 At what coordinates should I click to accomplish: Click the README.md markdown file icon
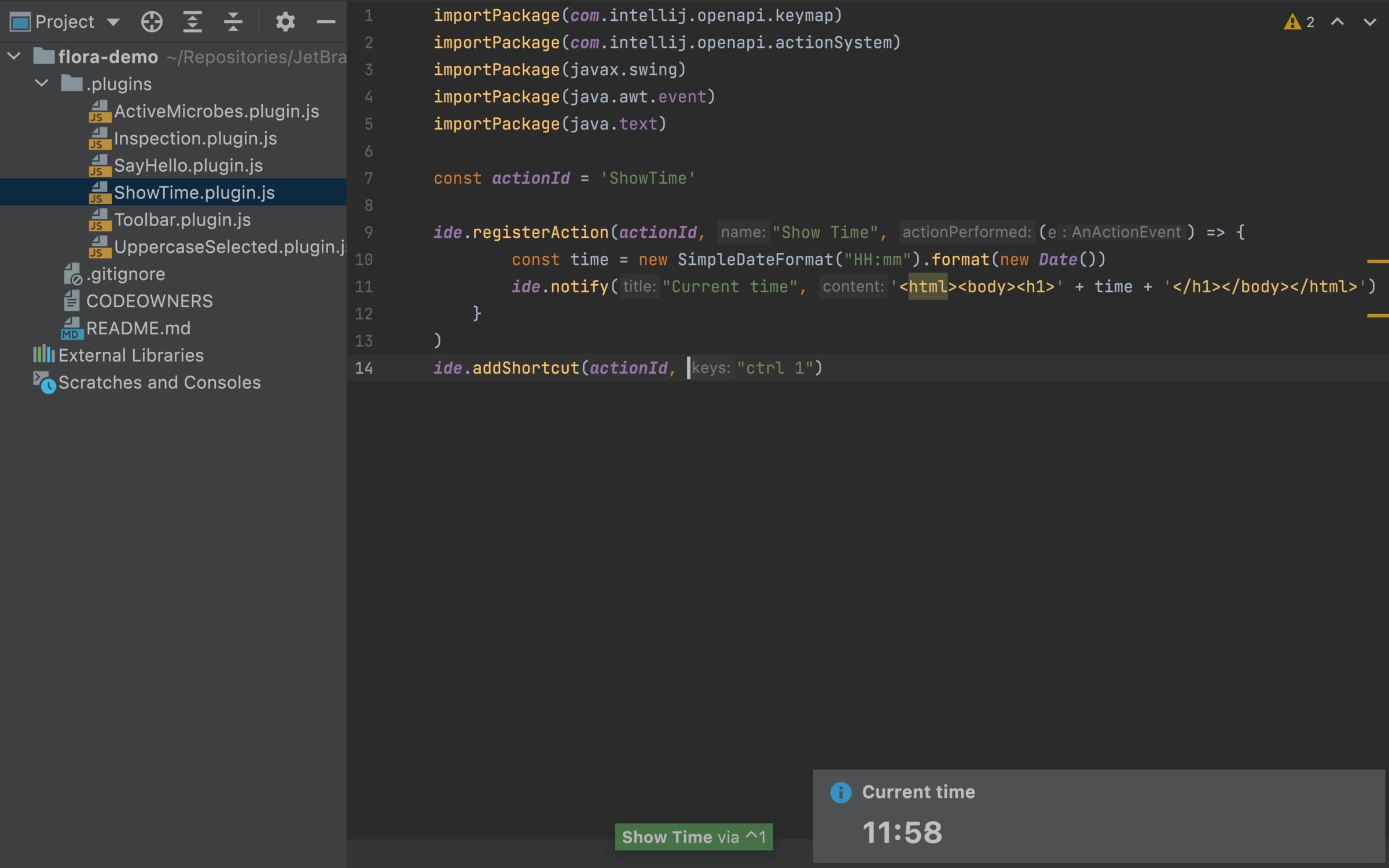tap(72, 328)
